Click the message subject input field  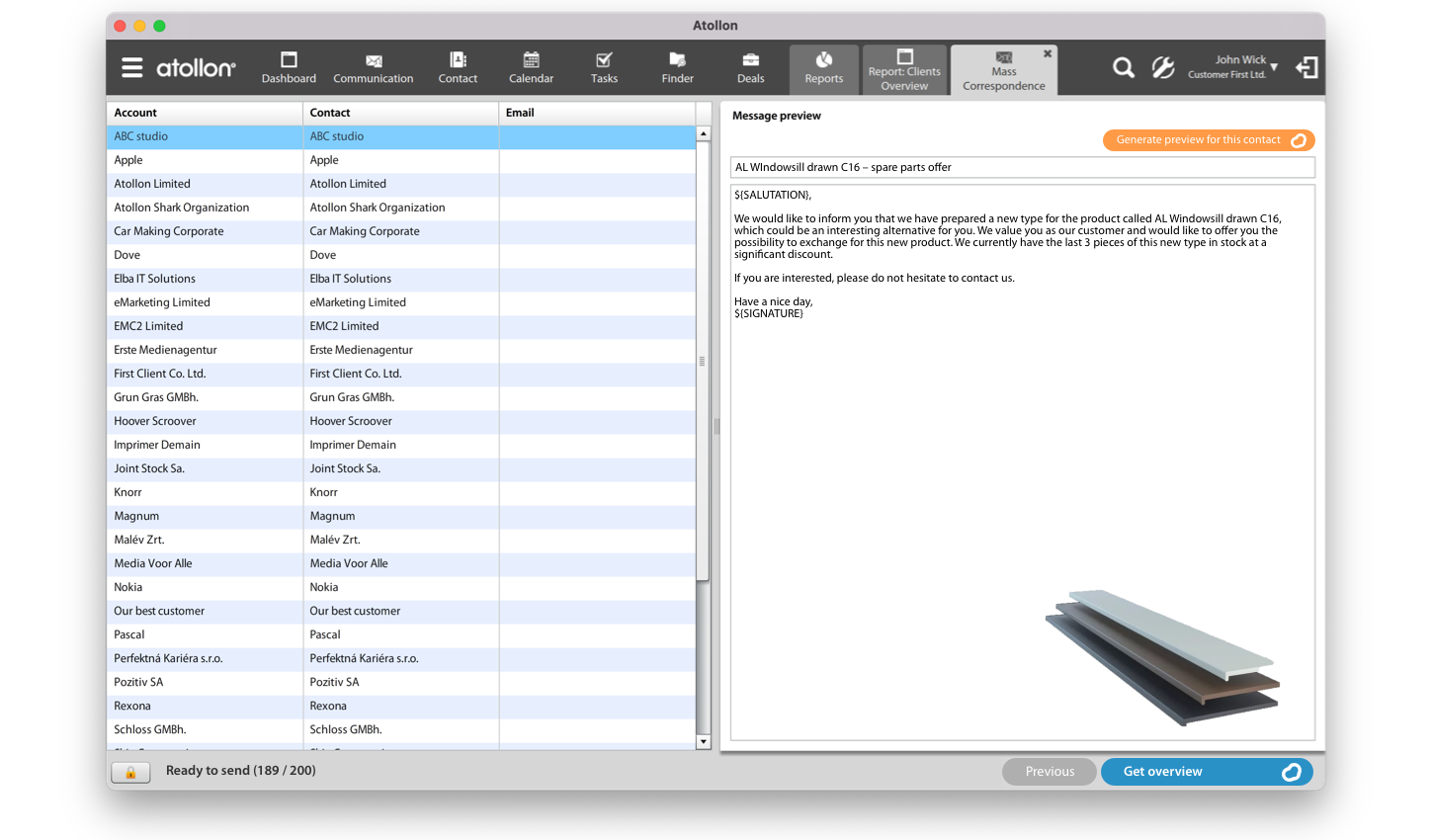[x=1022, y=168]
